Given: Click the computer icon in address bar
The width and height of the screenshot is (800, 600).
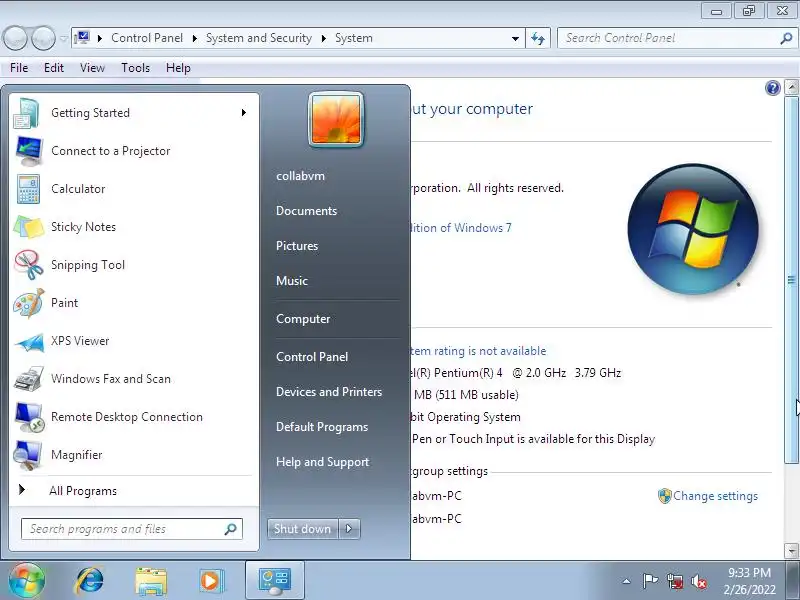Looking at the screenshot, I should point(82,38).
